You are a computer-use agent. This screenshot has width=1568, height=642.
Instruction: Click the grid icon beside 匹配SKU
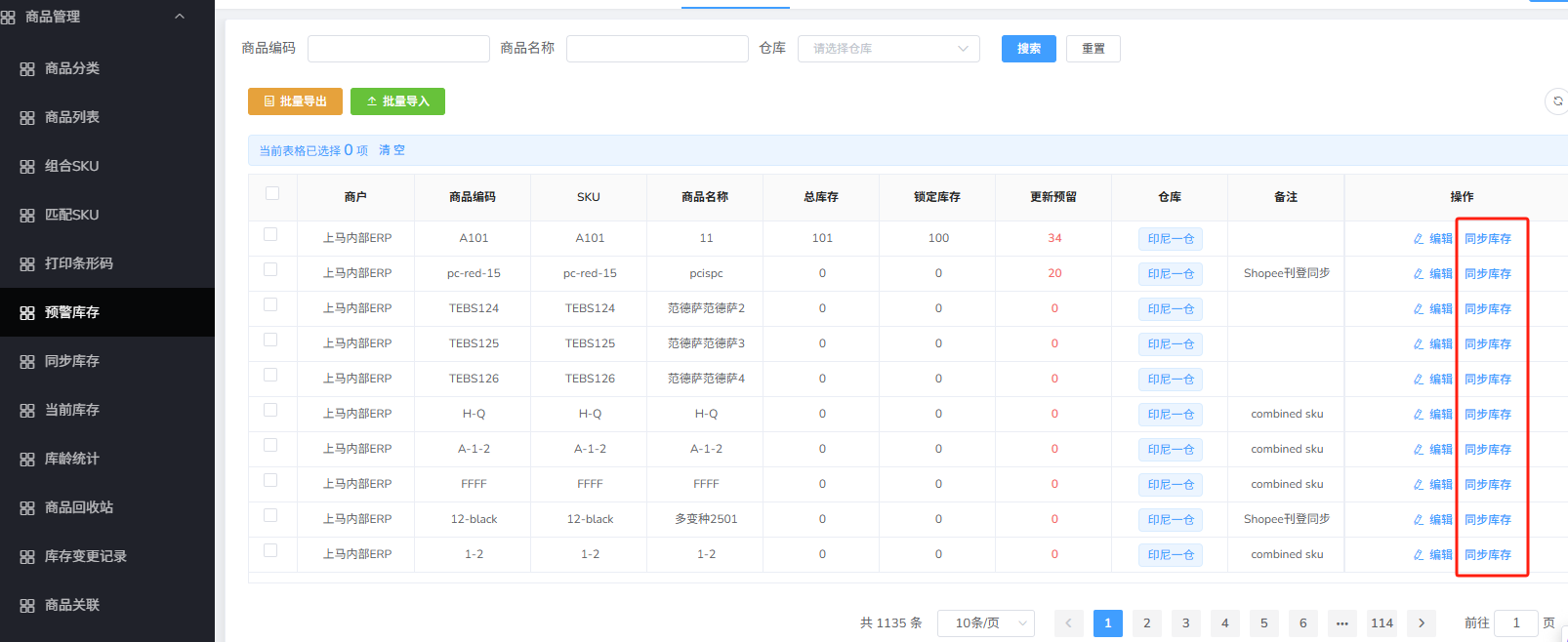click(x=27, y=216)
